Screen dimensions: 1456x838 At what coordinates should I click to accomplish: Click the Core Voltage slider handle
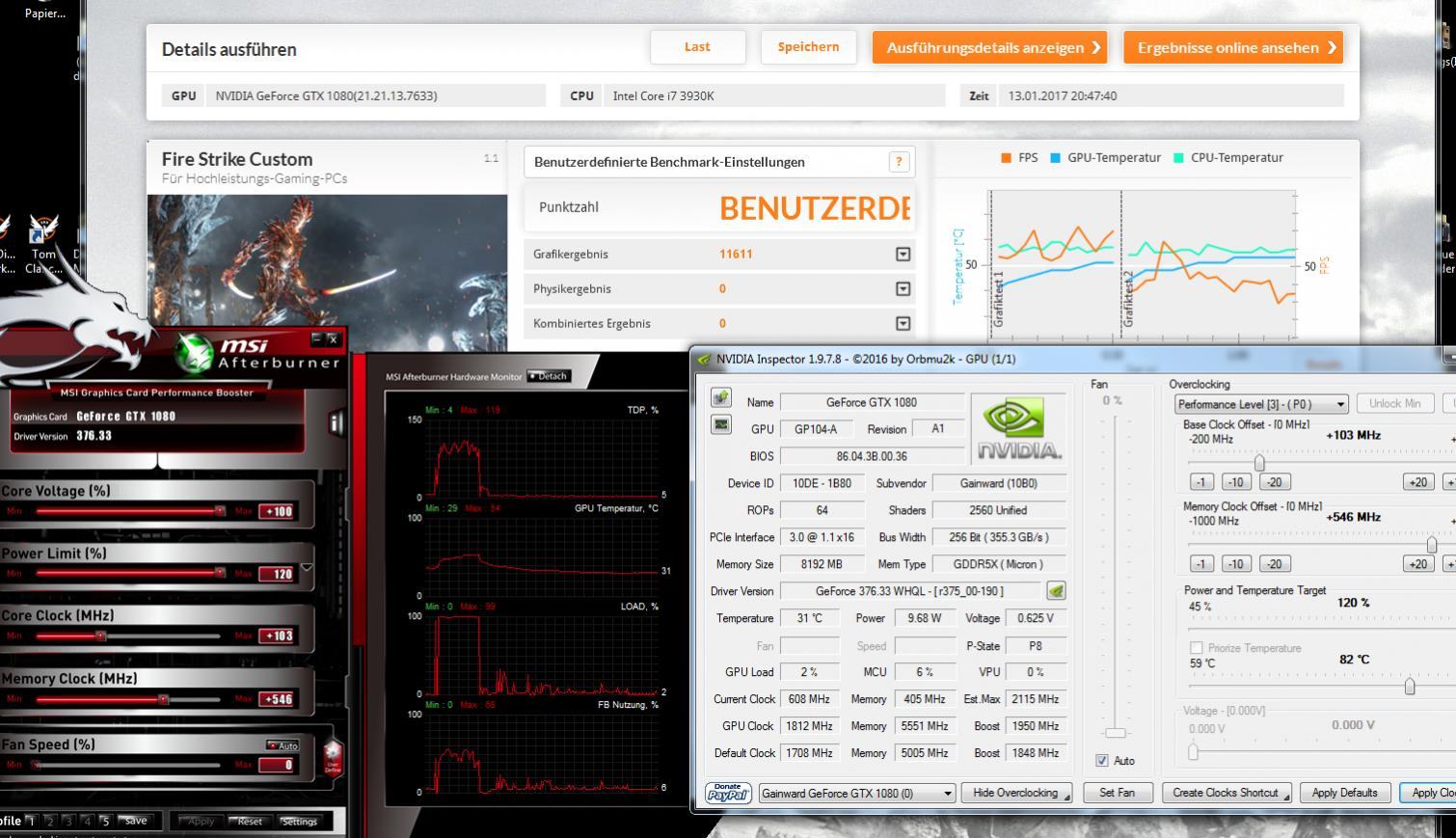tap(220, 511)
